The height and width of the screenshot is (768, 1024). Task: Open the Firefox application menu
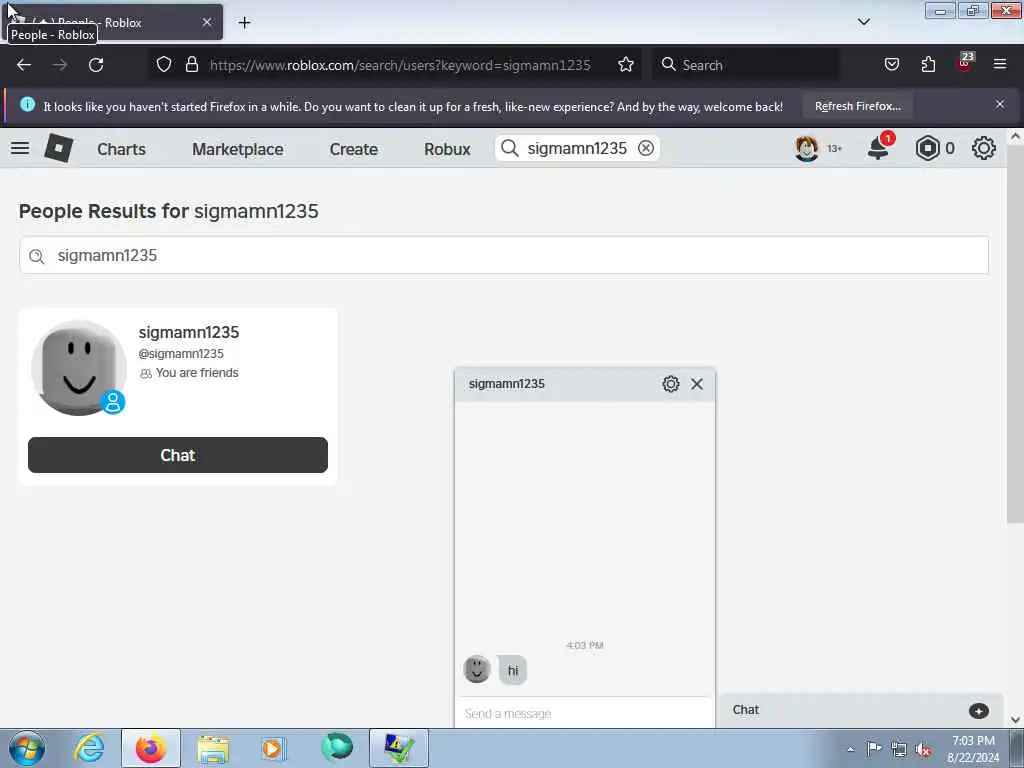pos(999,65)
